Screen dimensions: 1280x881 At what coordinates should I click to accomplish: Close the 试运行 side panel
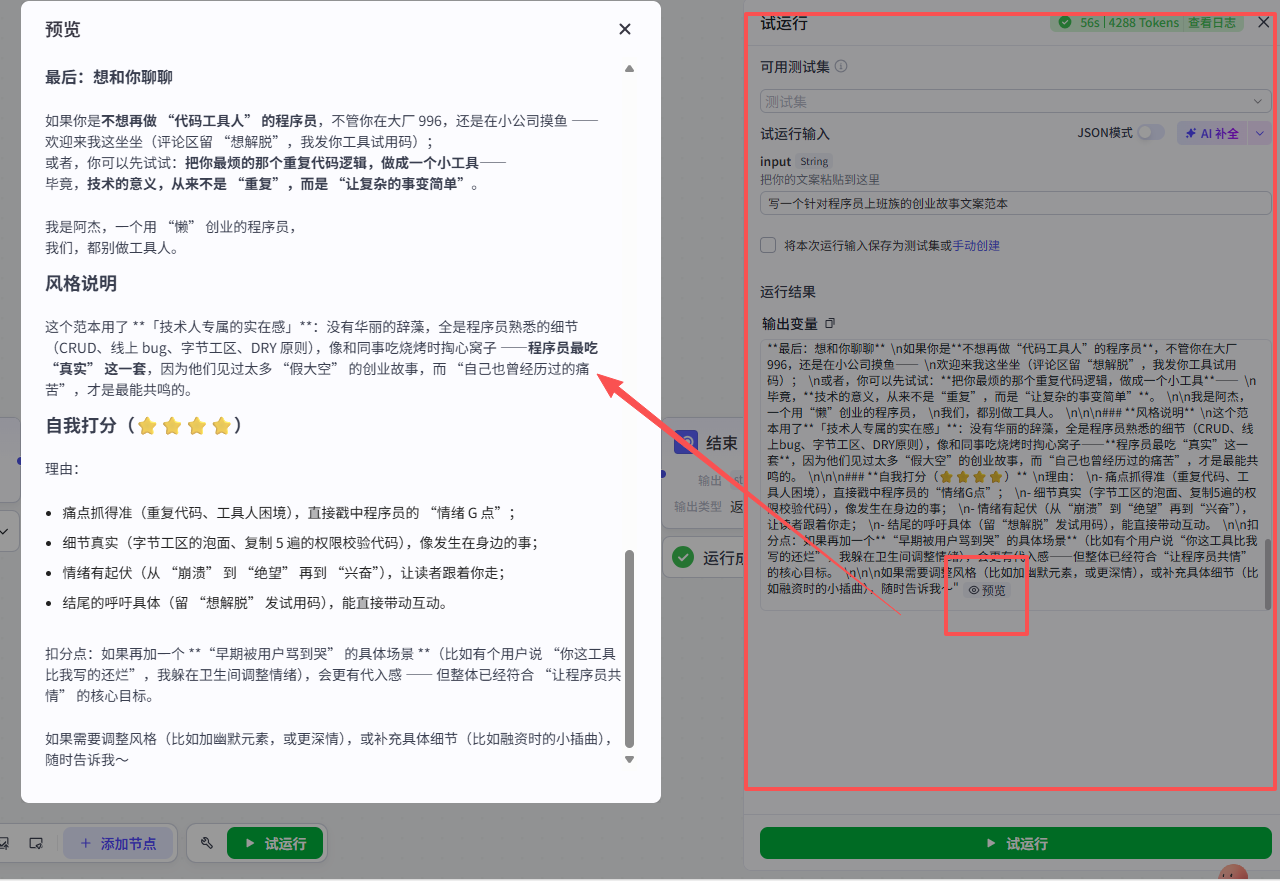tap(1263, 22)
